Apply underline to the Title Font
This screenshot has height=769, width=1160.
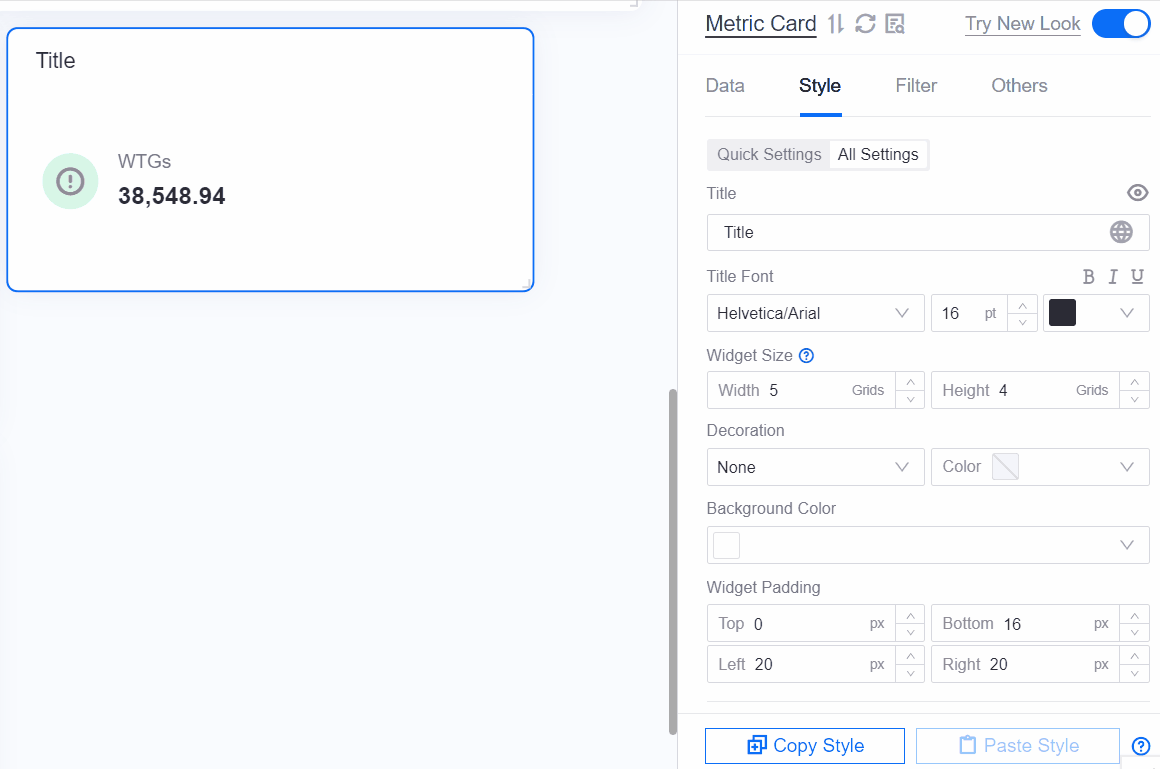[1137, 277]
